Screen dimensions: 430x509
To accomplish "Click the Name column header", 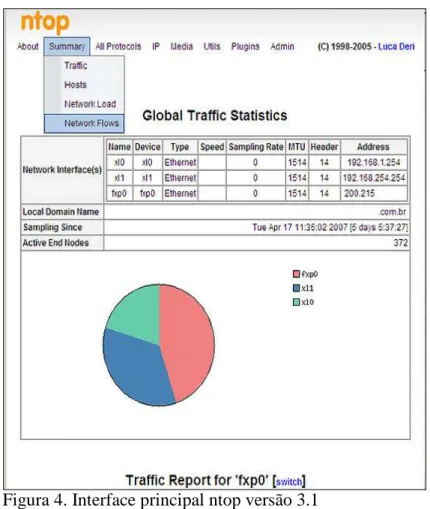I will [x=119, y=147].
